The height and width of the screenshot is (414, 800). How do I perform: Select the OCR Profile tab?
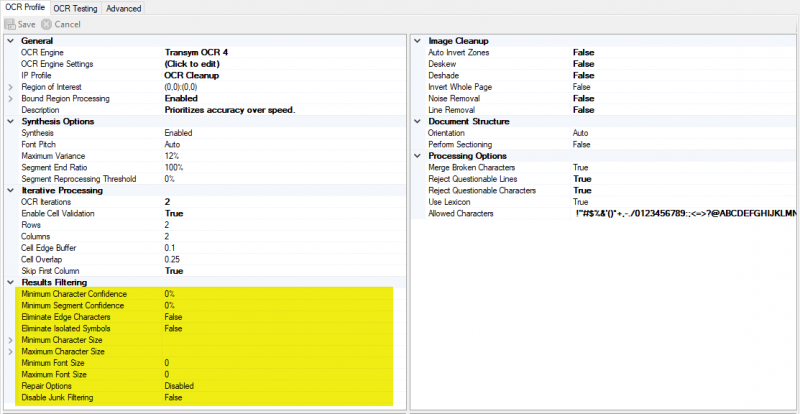coord(25,8)
